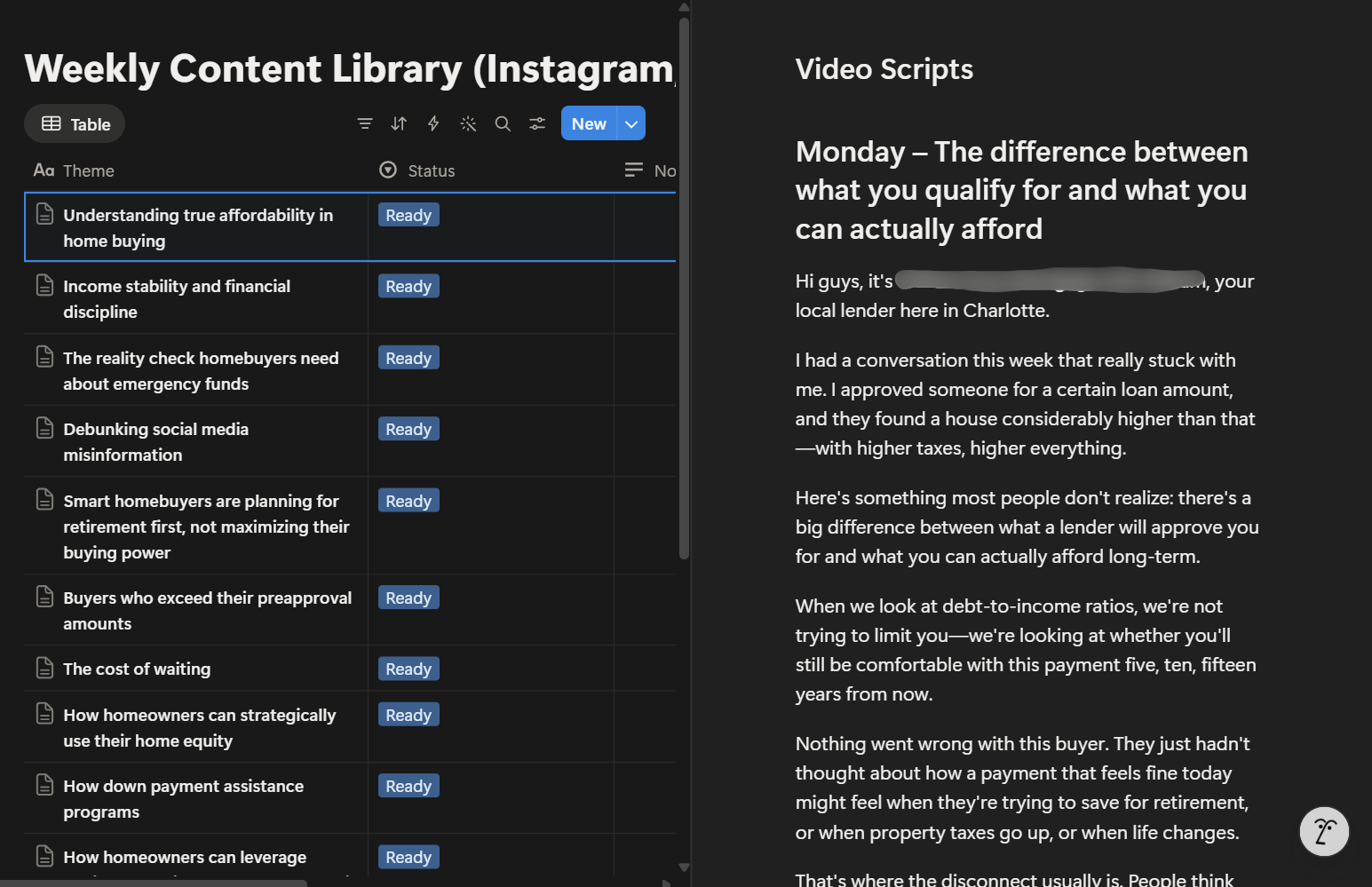Open the Status column header menu
The image size is (1372, 887).
coord(431,170)
